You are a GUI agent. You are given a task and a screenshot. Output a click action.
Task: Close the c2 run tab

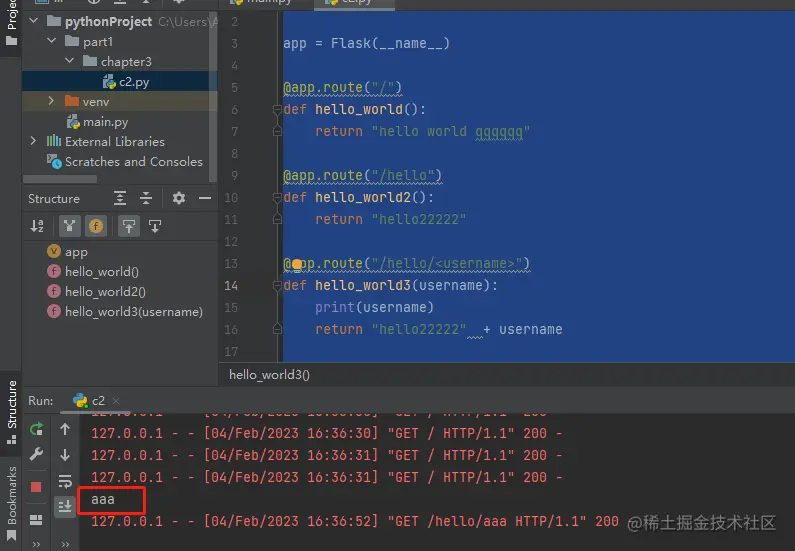[x=116, y=400]
